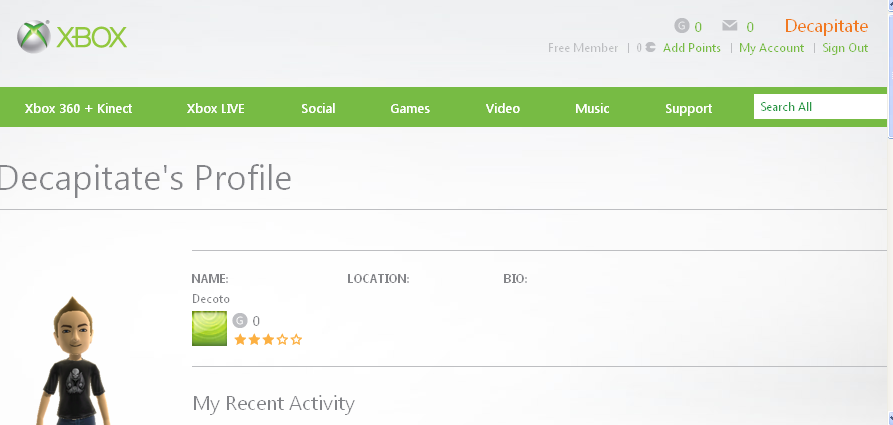Open the header Gamerscore G icon
The image size is (893, 425).
click(x=681, y=26)
